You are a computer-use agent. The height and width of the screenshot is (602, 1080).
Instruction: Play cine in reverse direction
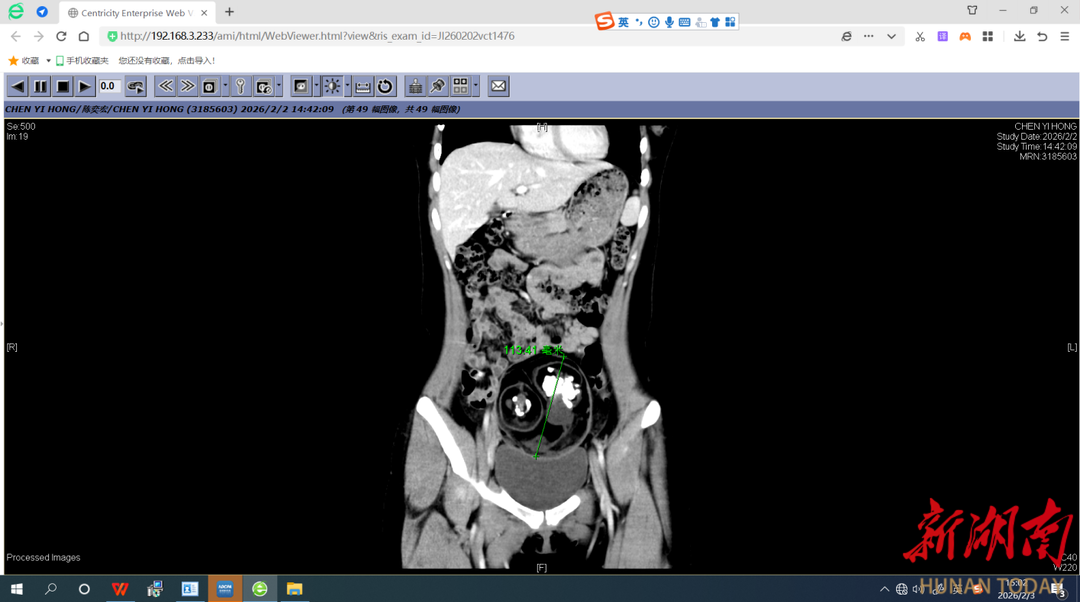(18, 87)
